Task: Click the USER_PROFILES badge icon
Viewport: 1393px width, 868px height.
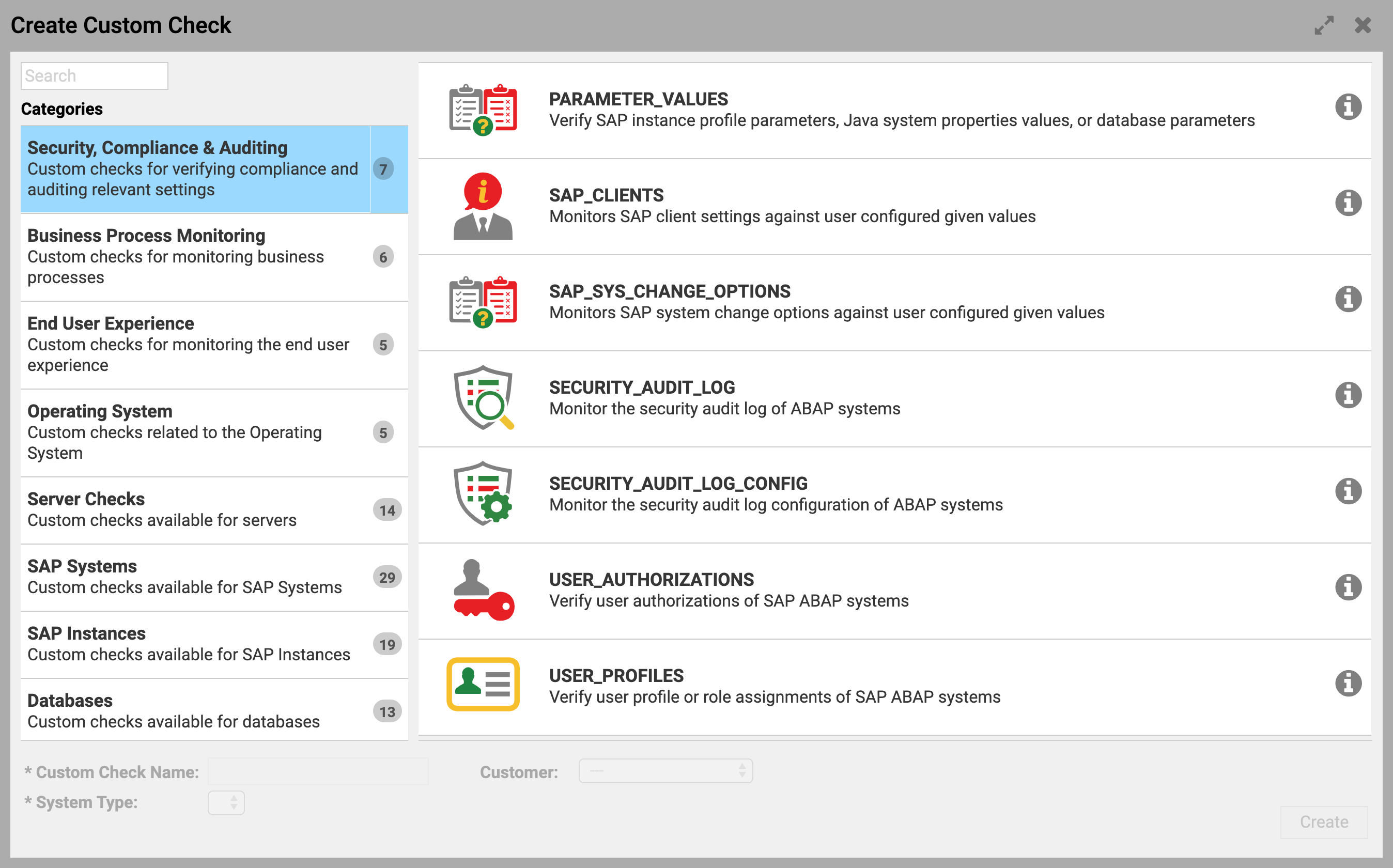Action: tap(483, 686)
